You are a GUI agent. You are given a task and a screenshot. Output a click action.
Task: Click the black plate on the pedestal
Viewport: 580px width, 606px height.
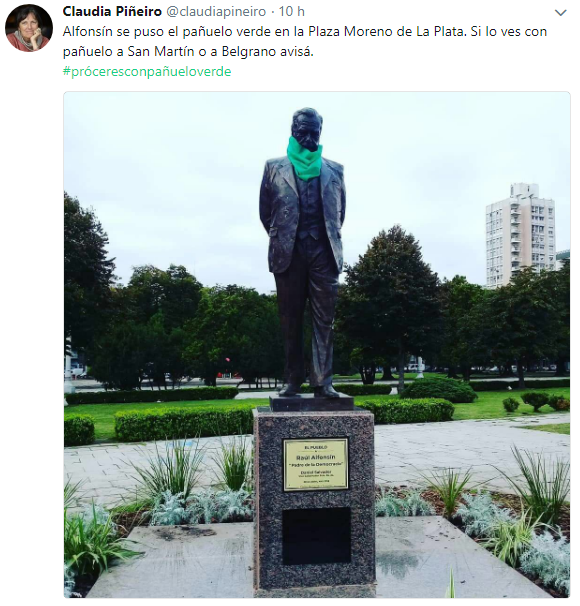point(316,536)
